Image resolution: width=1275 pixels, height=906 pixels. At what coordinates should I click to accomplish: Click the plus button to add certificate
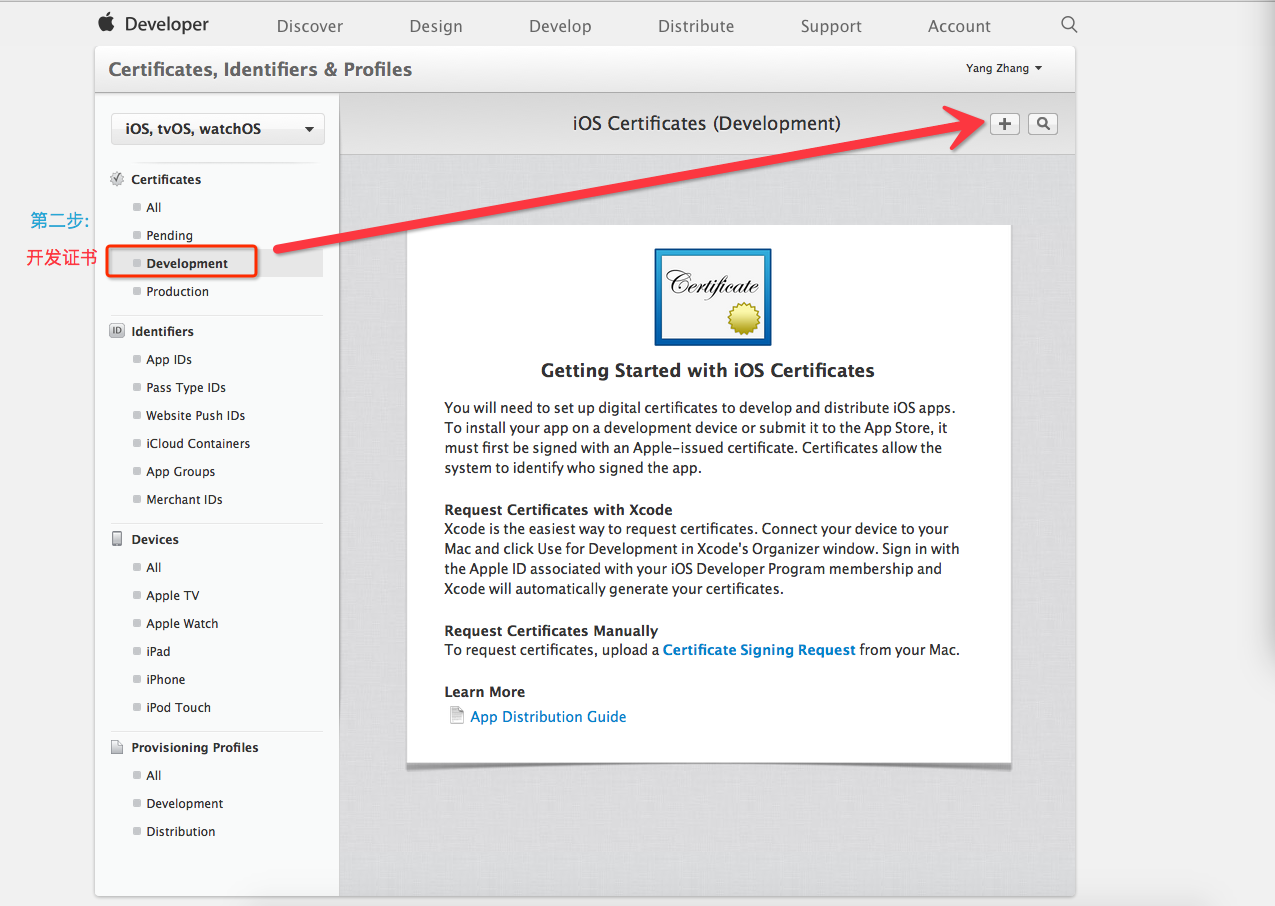(1005, 124)
